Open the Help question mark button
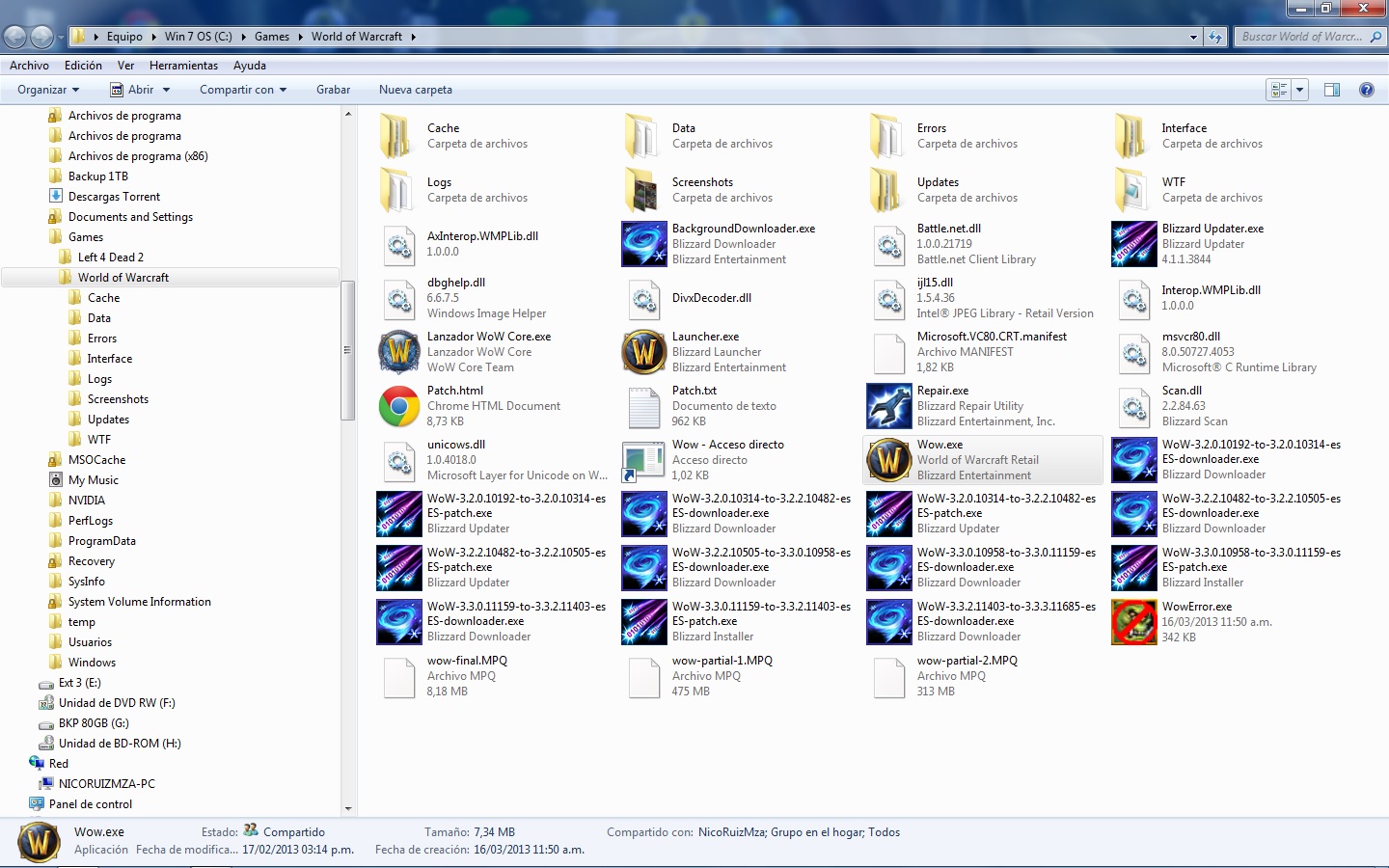 pos(1366,90)
